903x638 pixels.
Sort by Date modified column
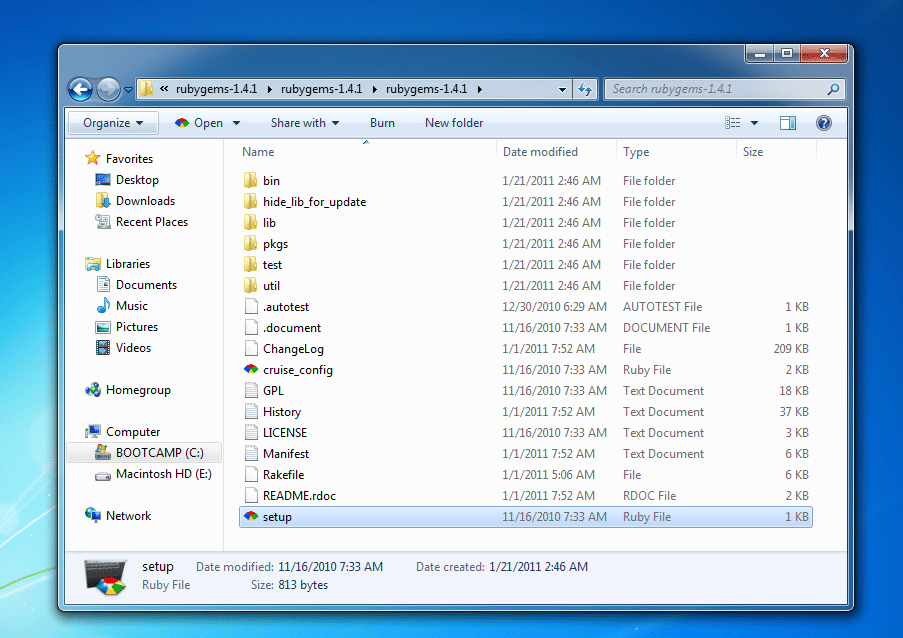[540, 152]
